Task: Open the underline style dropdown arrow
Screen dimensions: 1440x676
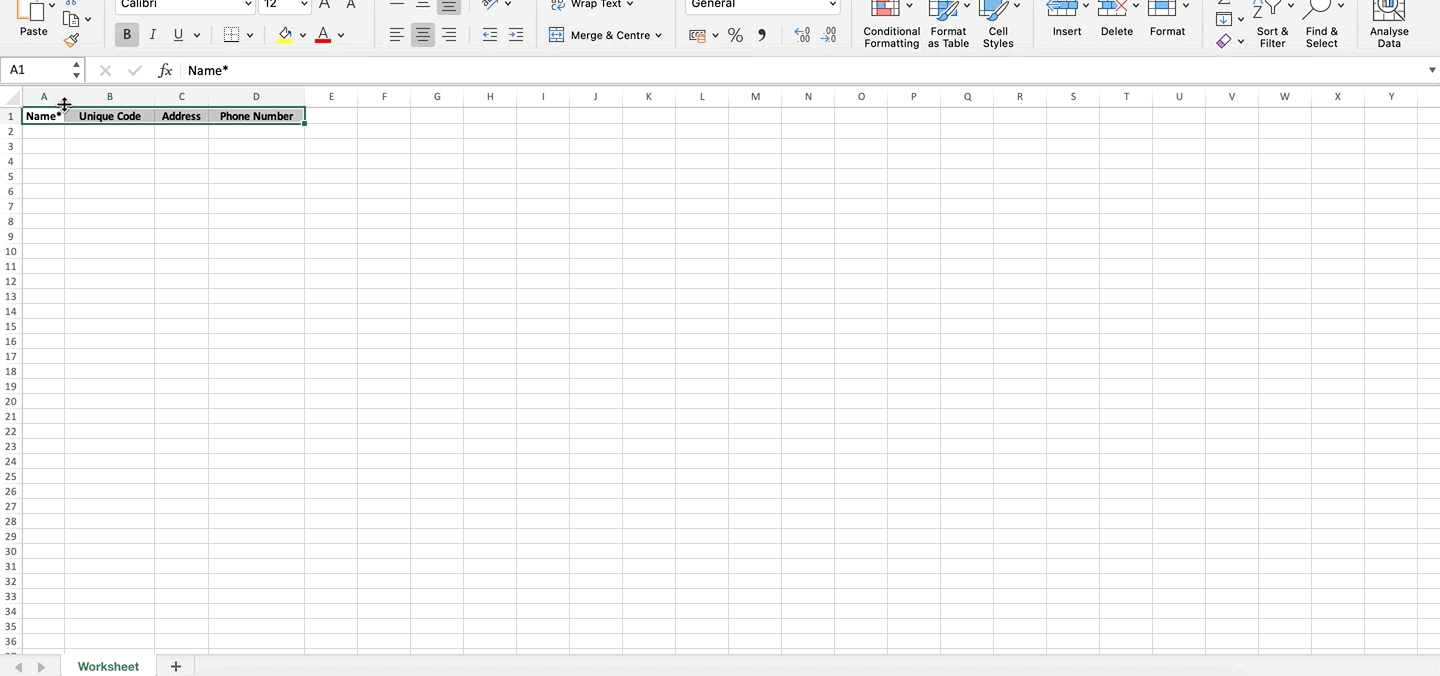Action: pyautogui.click(x=197, y=35)
